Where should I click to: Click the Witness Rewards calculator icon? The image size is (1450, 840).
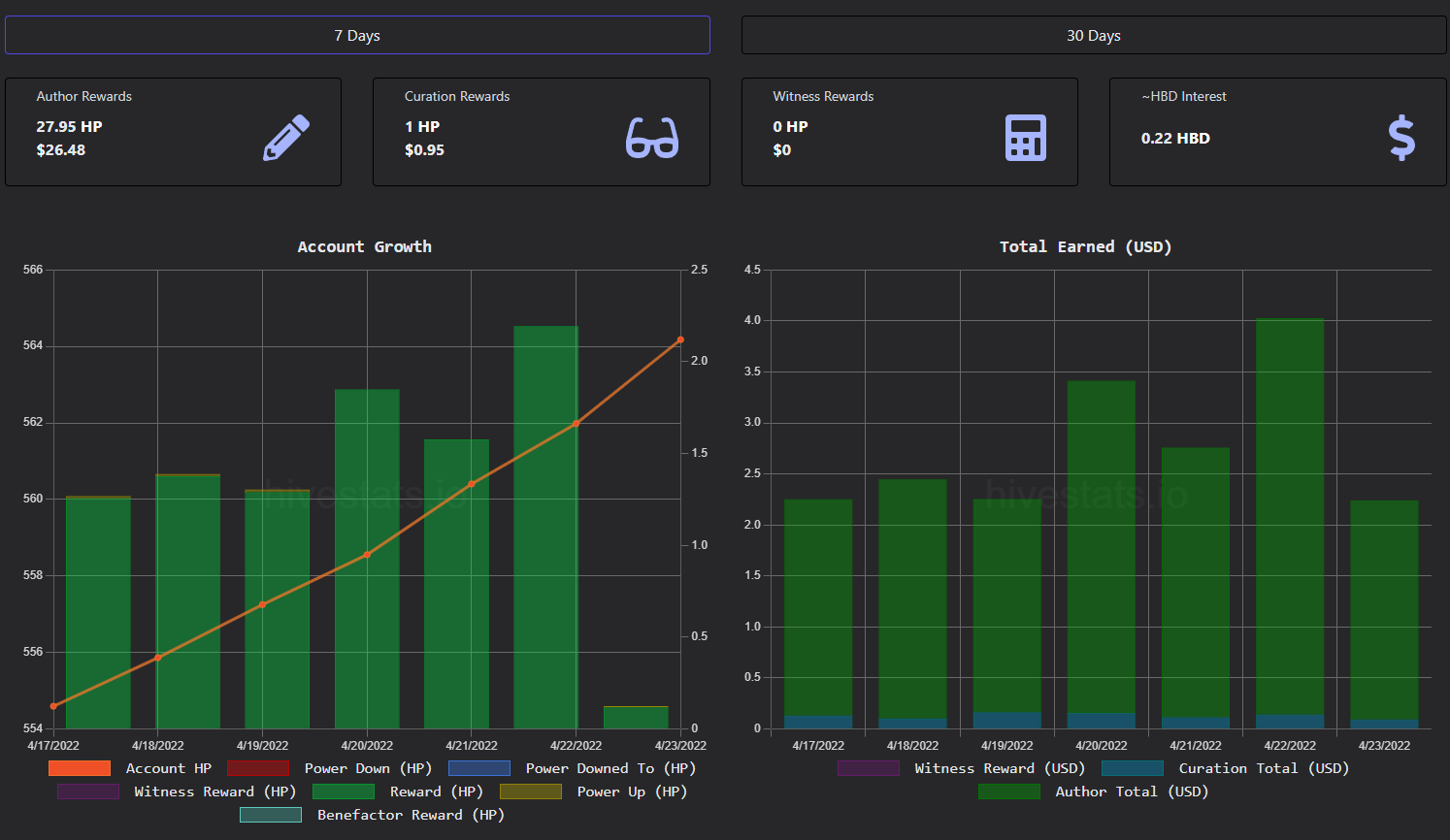(x=1026, y=138)
